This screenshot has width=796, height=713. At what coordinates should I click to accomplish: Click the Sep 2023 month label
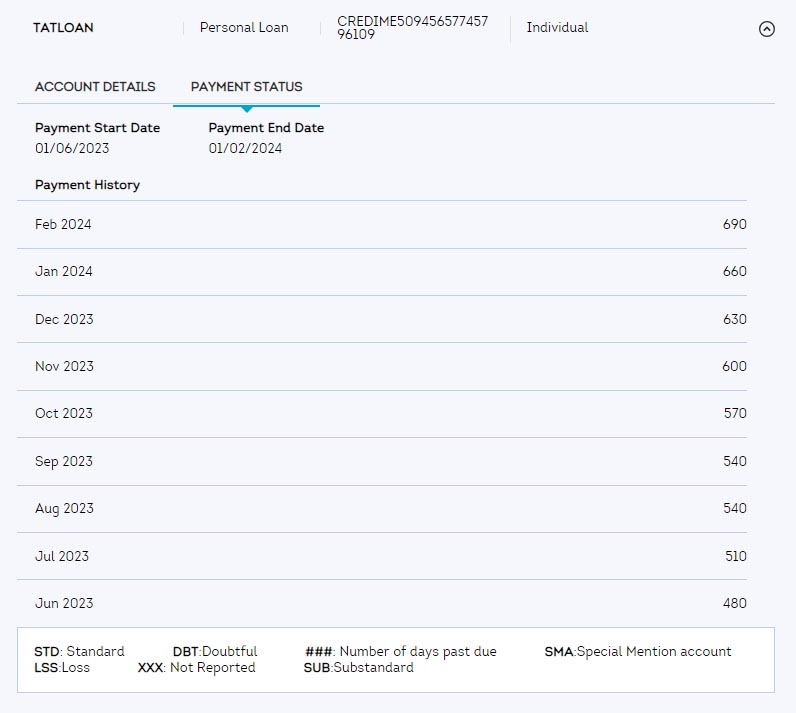[x=63, y=461]
